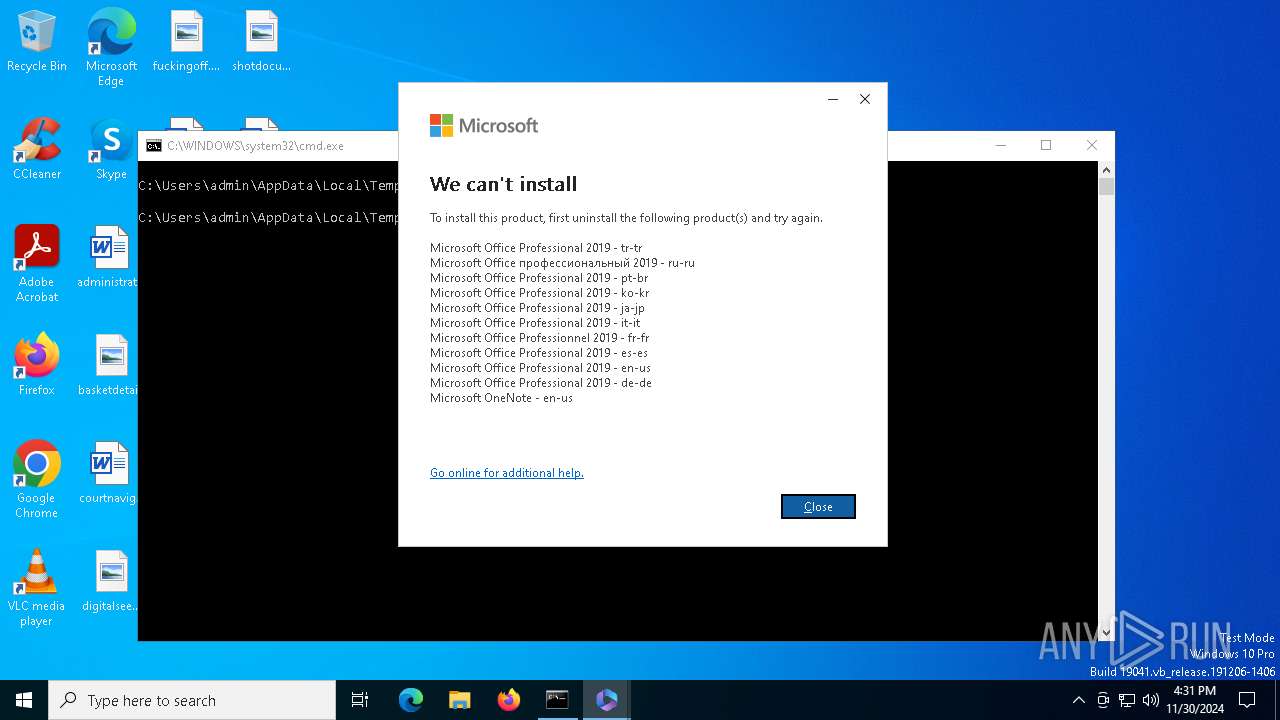
Task: Click Microsoft Office Professional 2019 - ja-jp line
Action: [x=537, y=308]
